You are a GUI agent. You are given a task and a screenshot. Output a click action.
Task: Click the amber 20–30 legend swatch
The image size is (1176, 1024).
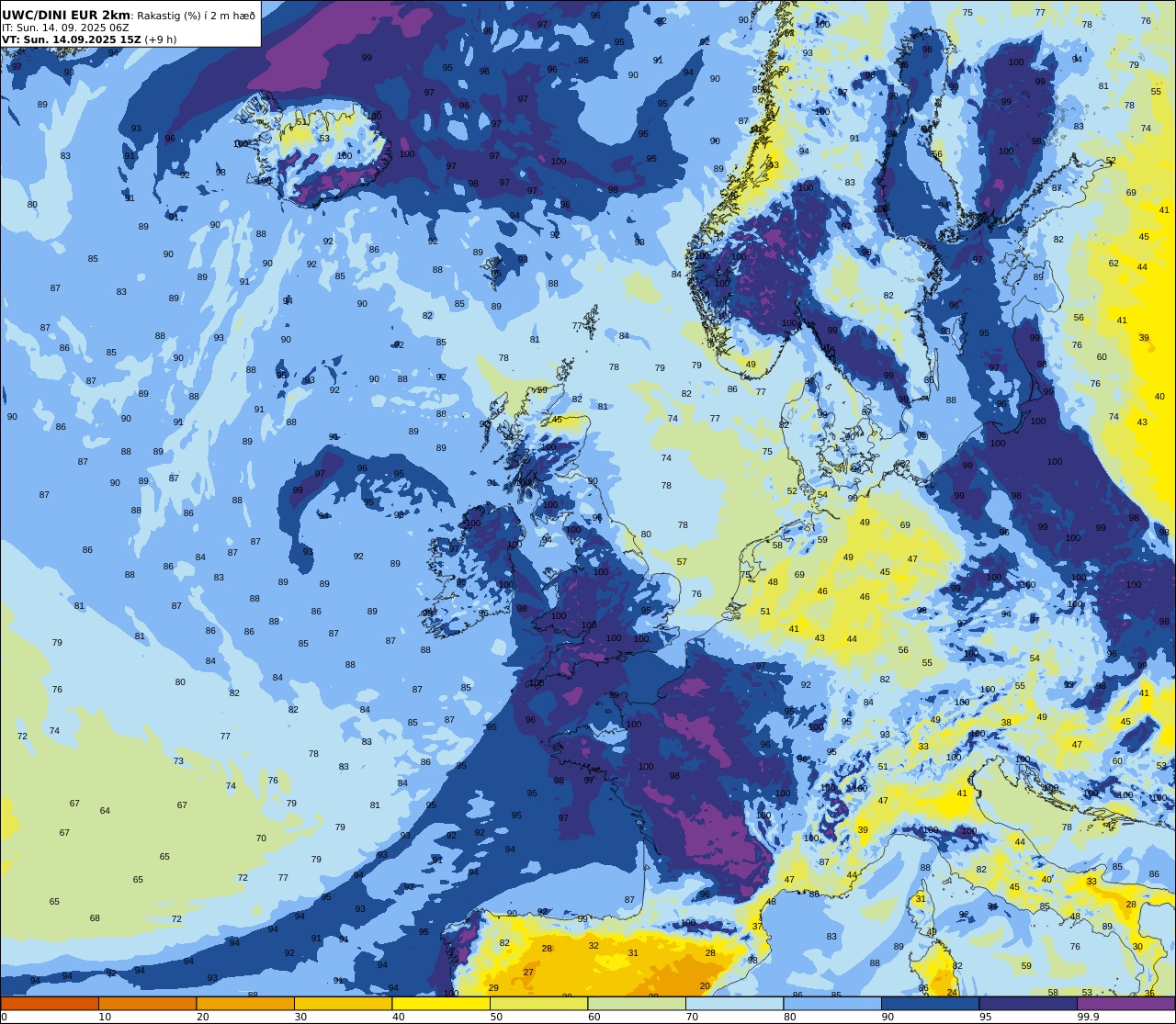pos(245,1003)
